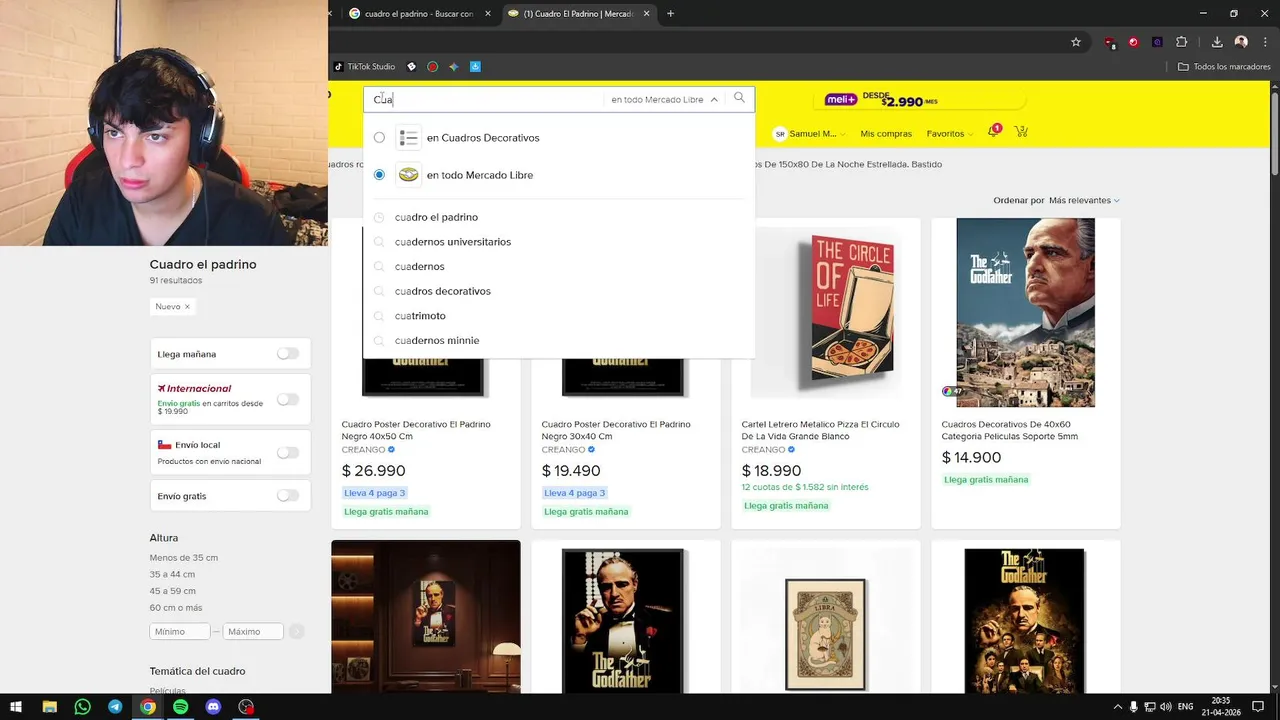The width and height of the screenshot is (1280, 720).
Task: Open 'Cuadro Poster Decorativo El Padrino Negro 40x50' listing
Action: click(x=416, y=430)
